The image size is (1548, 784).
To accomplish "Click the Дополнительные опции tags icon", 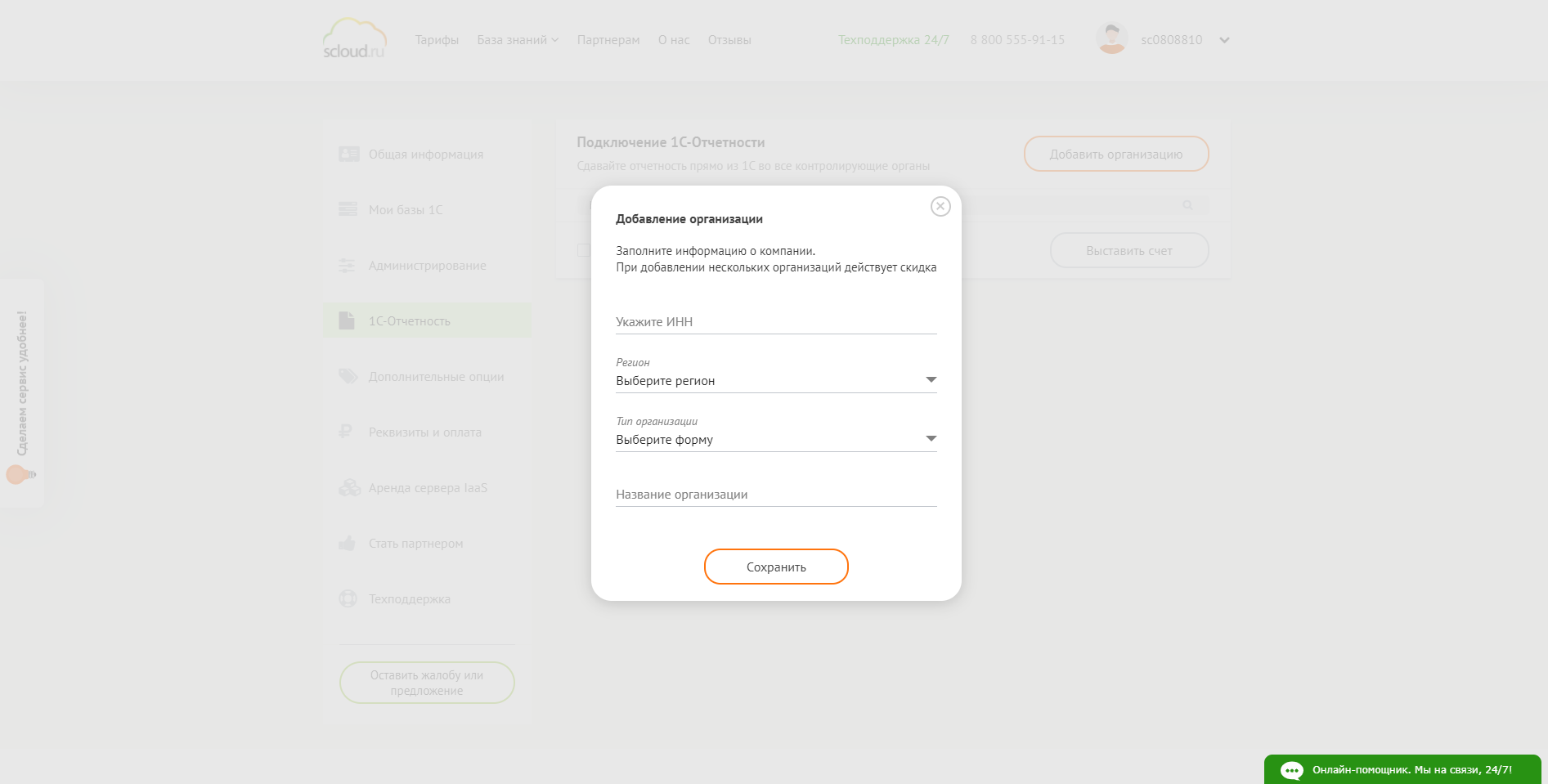I will [x=348, y=376].
